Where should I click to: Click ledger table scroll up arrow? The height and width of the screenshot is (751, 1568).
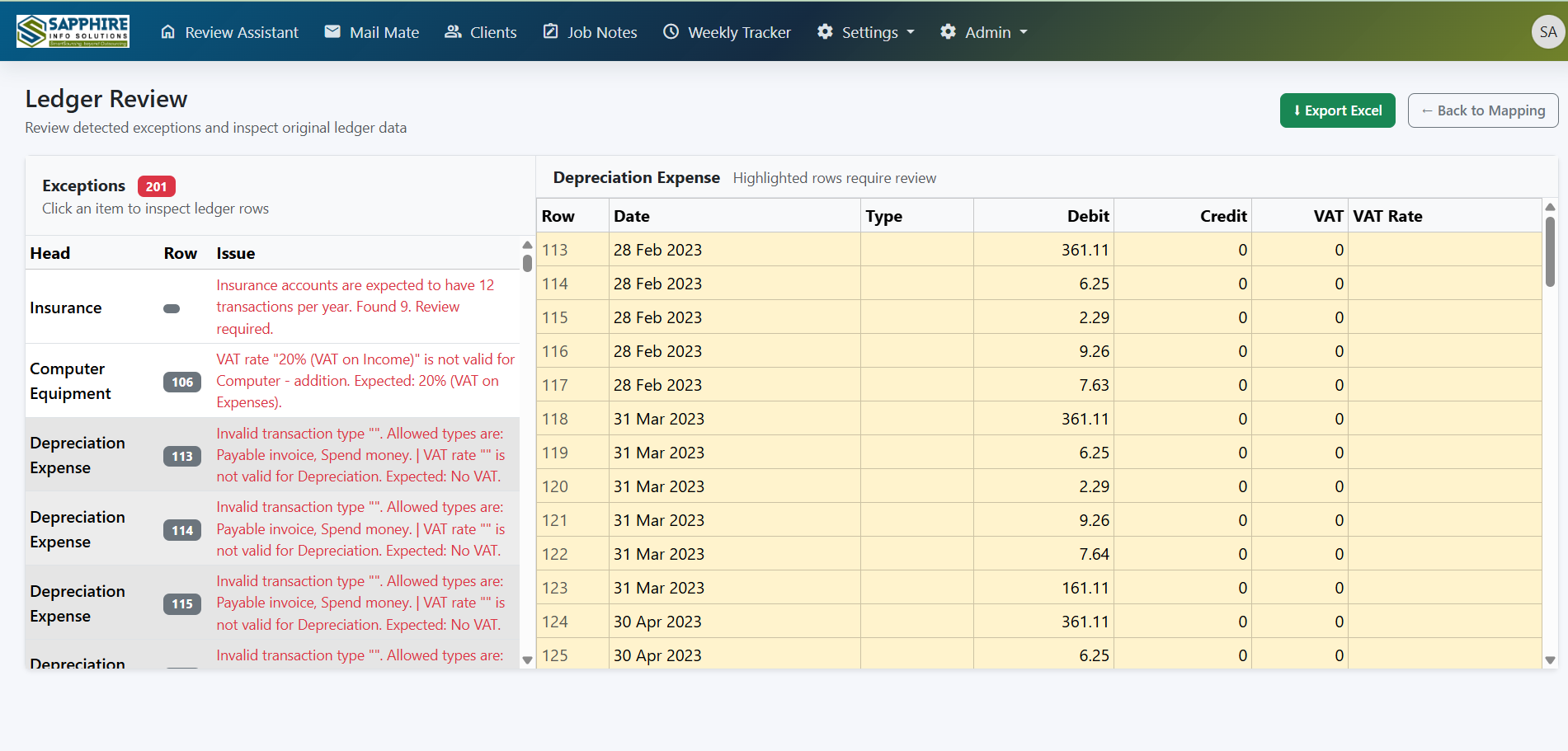1550,207
